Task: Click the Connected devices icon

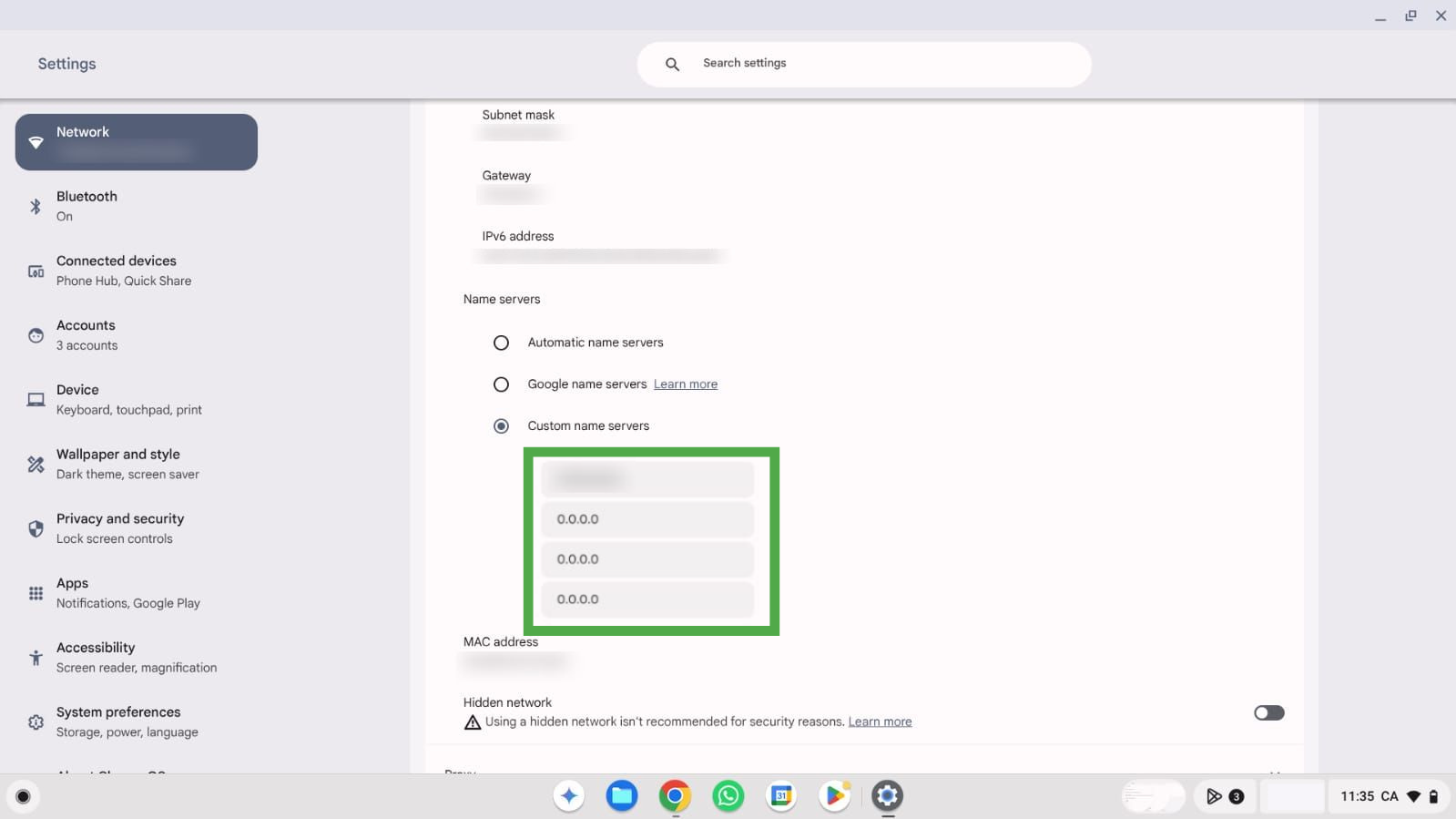Action: [x=36, y=271]
